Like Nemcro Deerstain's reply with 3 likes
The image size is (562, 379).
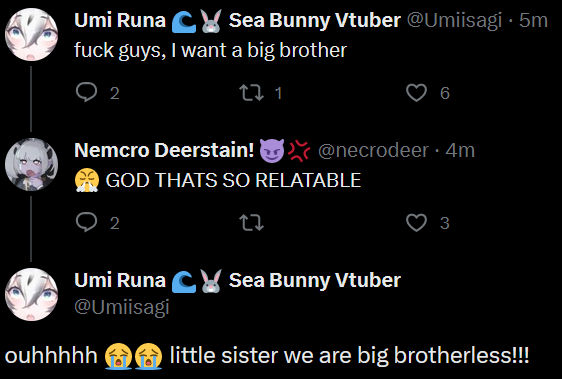[416, 222]
